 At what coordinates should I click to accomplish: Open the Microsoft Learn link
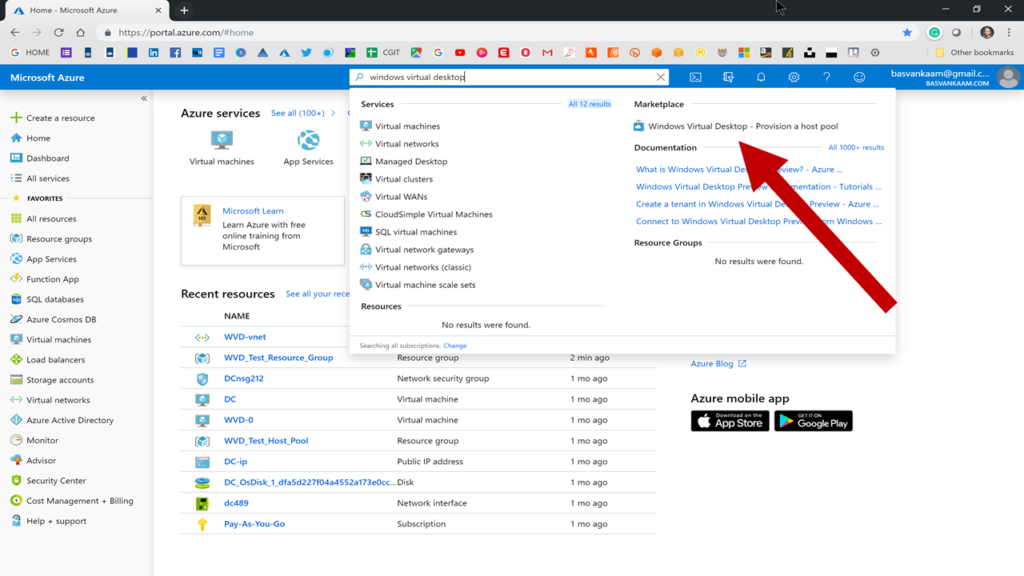pos(253,211)
